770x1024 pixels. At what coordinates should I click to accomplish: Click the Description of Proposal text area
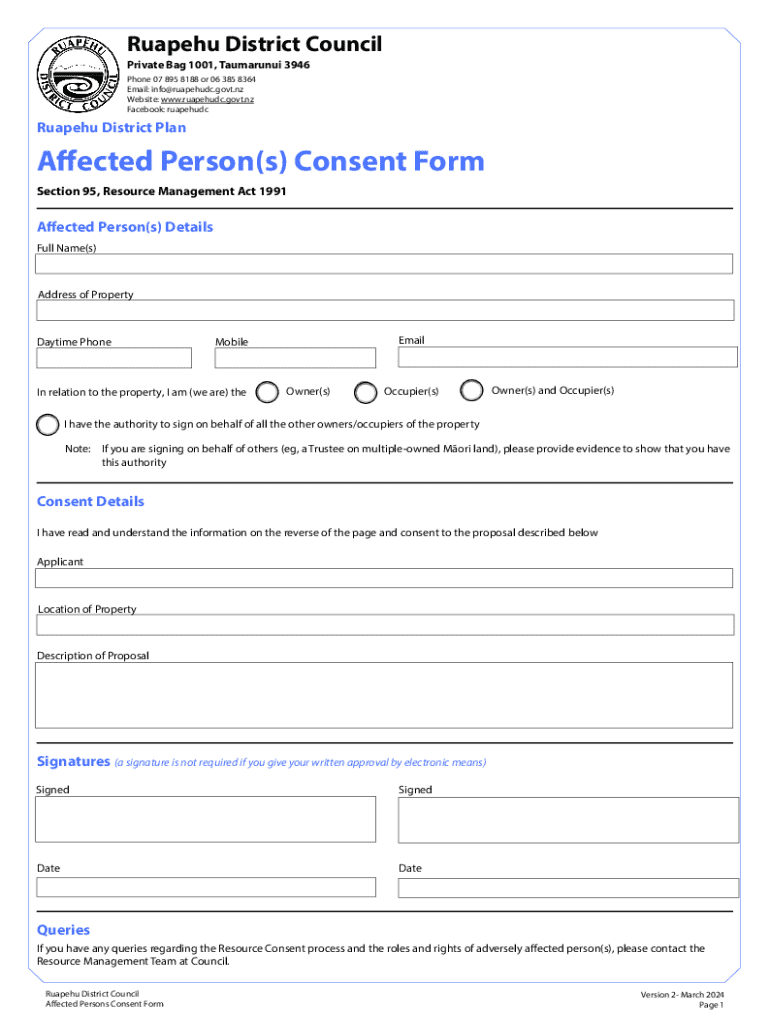click(384, 695)
